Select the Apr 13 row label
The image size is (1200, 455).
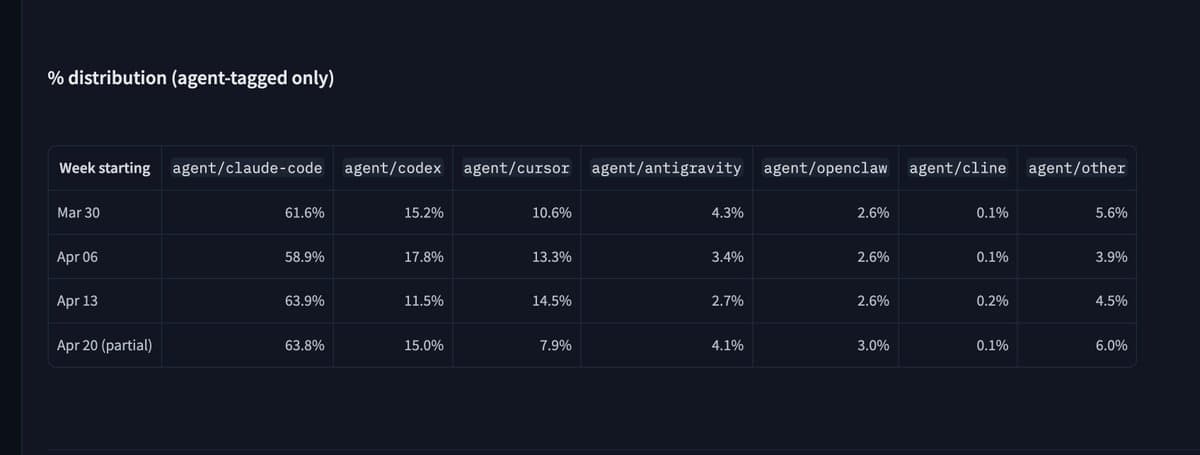click(78, 301)
